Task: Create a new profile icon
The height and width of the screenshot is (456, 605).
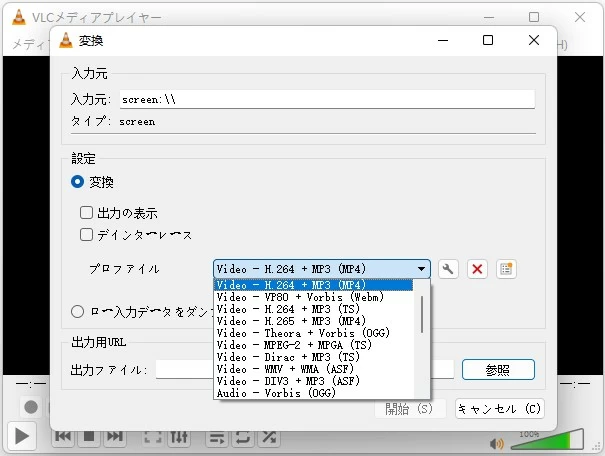Action: (506, 269)
